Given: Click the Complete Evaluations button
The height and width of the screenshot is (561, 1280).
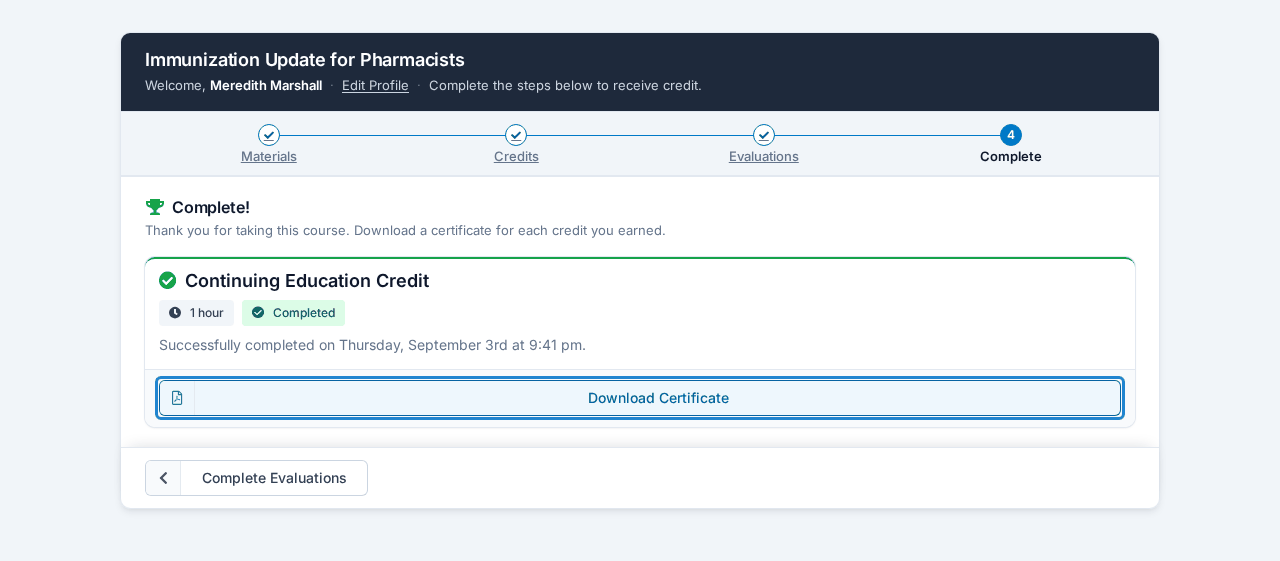Looking at the screenshot, I should point(257,478).
